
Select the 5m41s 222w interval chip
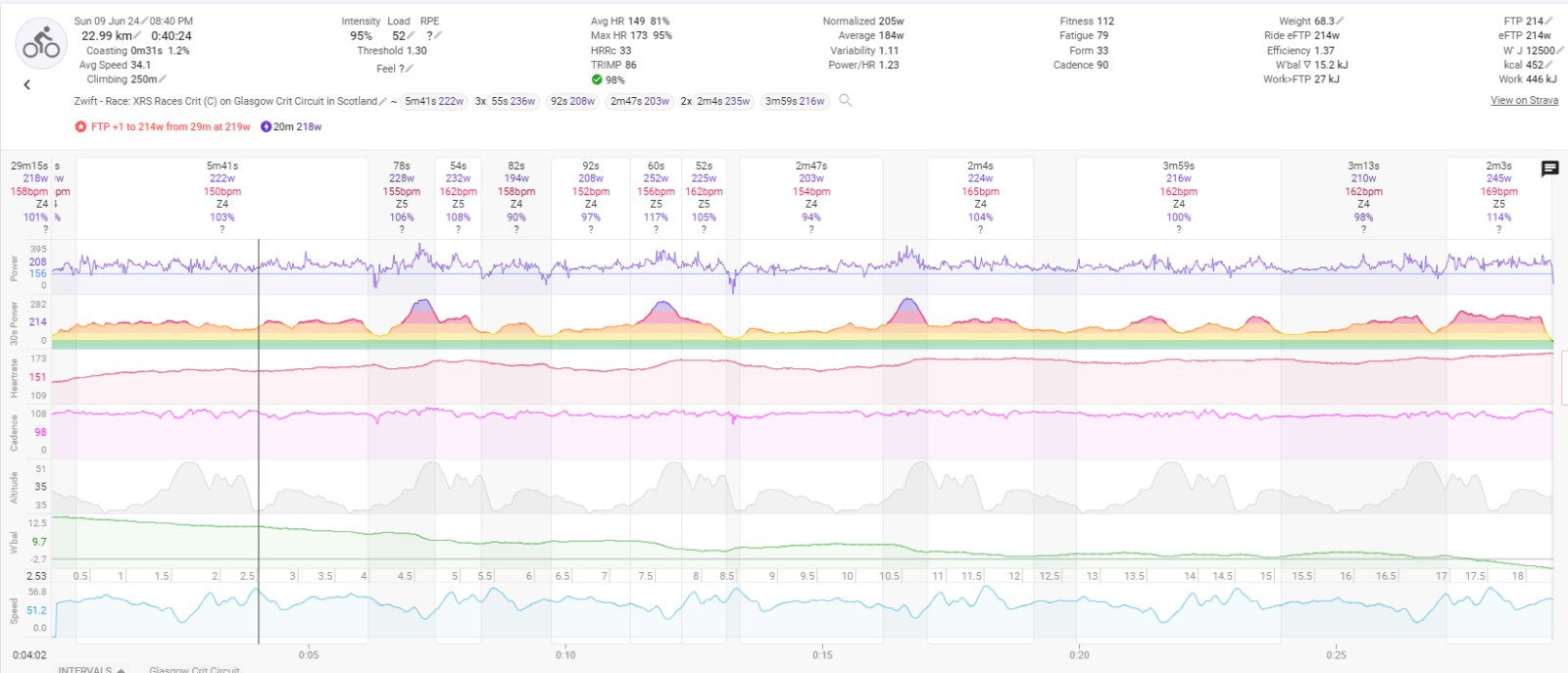(434, 101)
